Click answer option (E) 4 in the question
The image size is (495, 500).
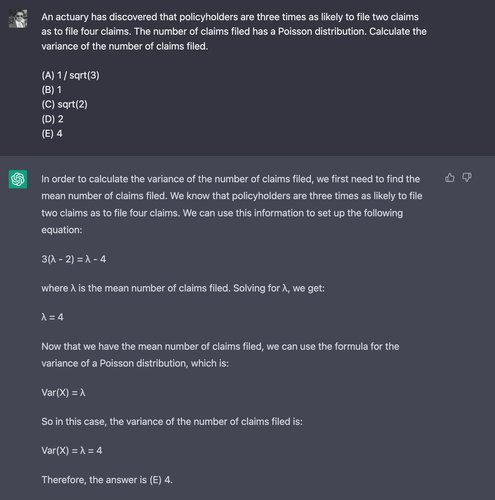click(52, 134)
